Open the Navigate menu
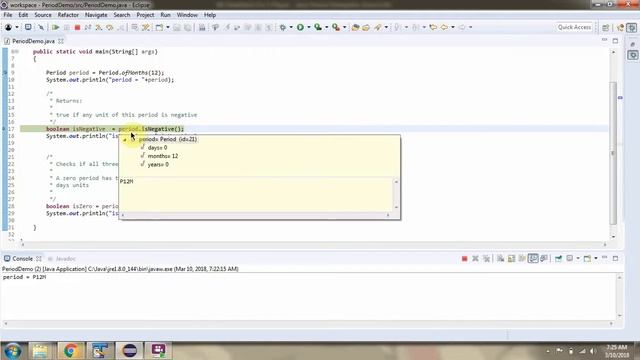 tap(96, 15)
